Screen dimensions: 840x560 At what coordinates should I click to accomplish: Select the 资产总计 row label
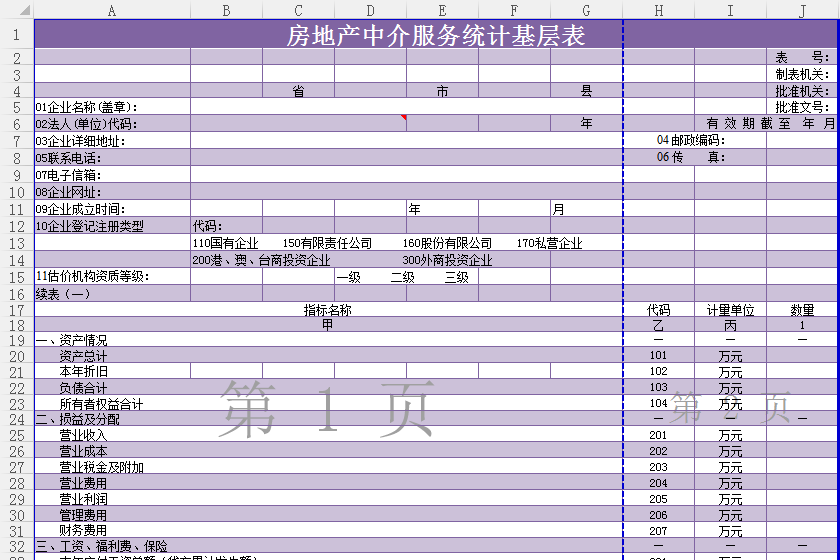pyautogui.click(x=84, y=356)
